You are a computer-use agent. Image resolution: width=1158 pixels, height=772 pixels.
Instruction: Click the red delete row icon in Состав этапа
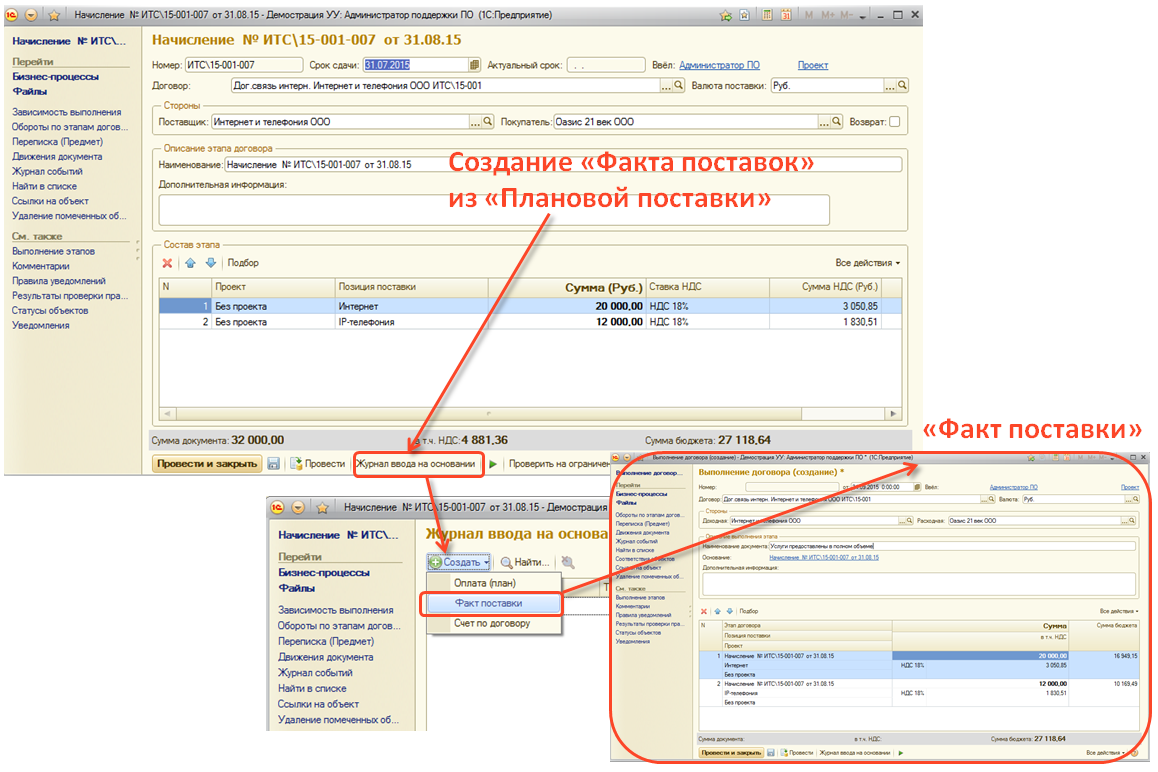(x=168, y=263)
